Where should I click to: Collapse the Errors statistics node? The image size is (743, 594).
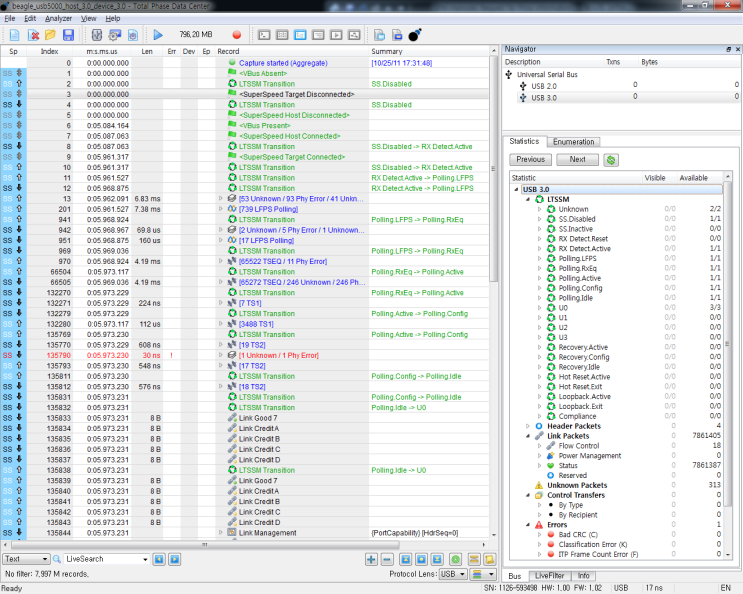527,525
